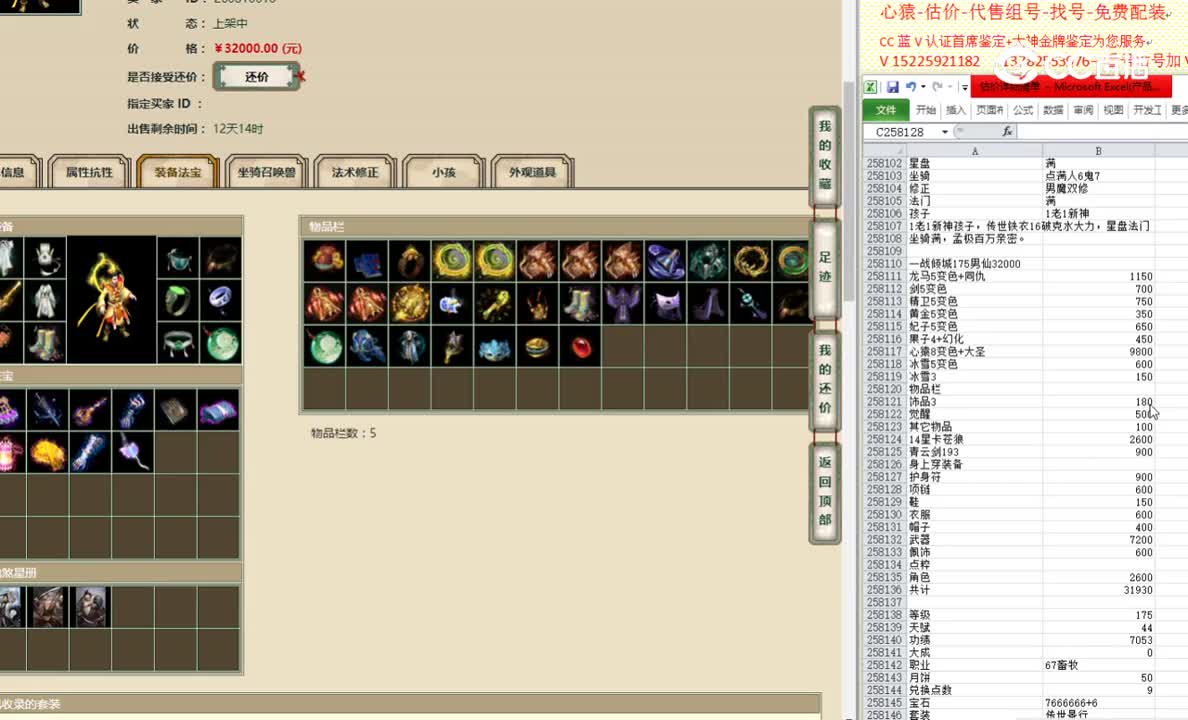Click the character portrait in equipment panel
The height and width of the screenshot is (720, 1188).
pyautogui.click(x=111, y=299)
